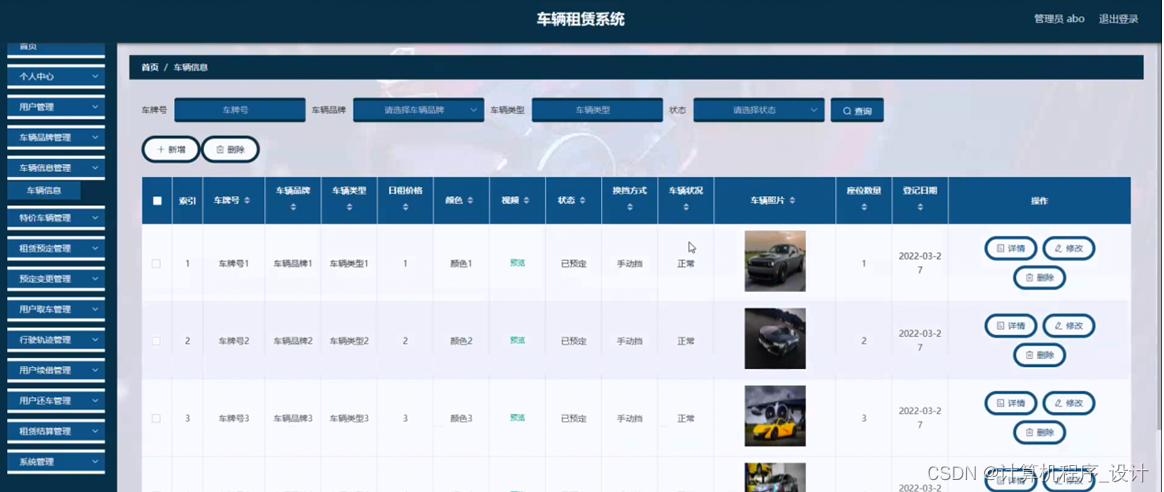Sort table by 车辆类型 column
This screenshot has width=1164, height=492.
point(349,208)
